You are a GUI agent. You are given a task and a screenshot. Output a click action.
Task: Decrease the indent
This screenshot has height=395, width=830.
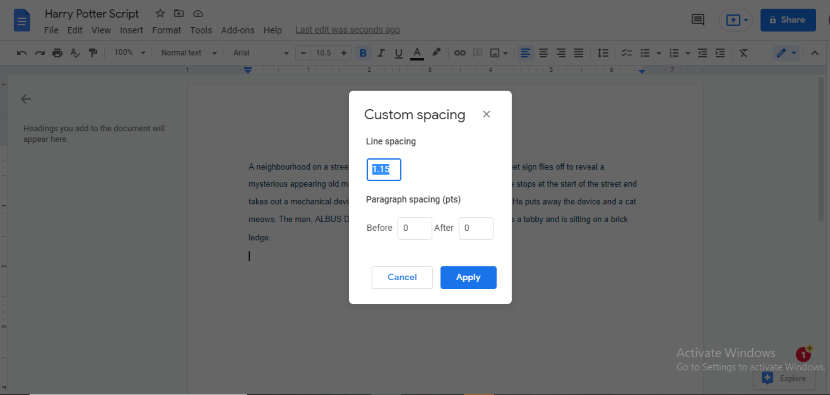(x=702, y=53)
